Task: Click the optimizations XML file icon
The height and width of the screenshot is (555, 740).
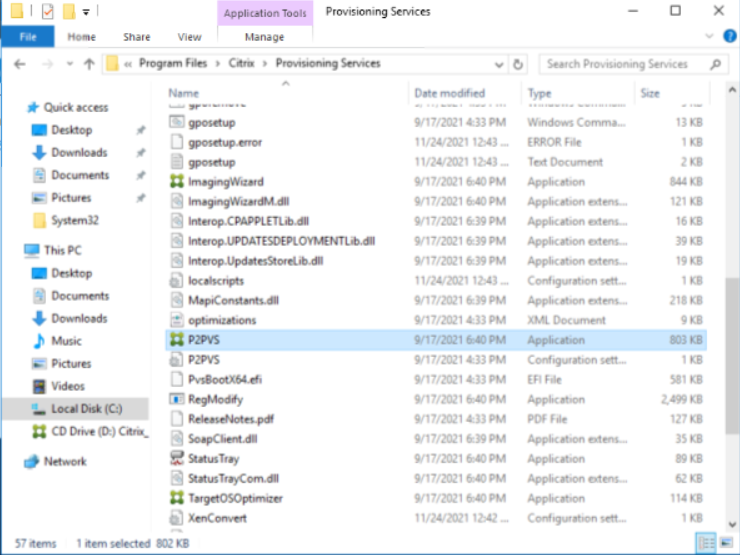Action: 177,320
